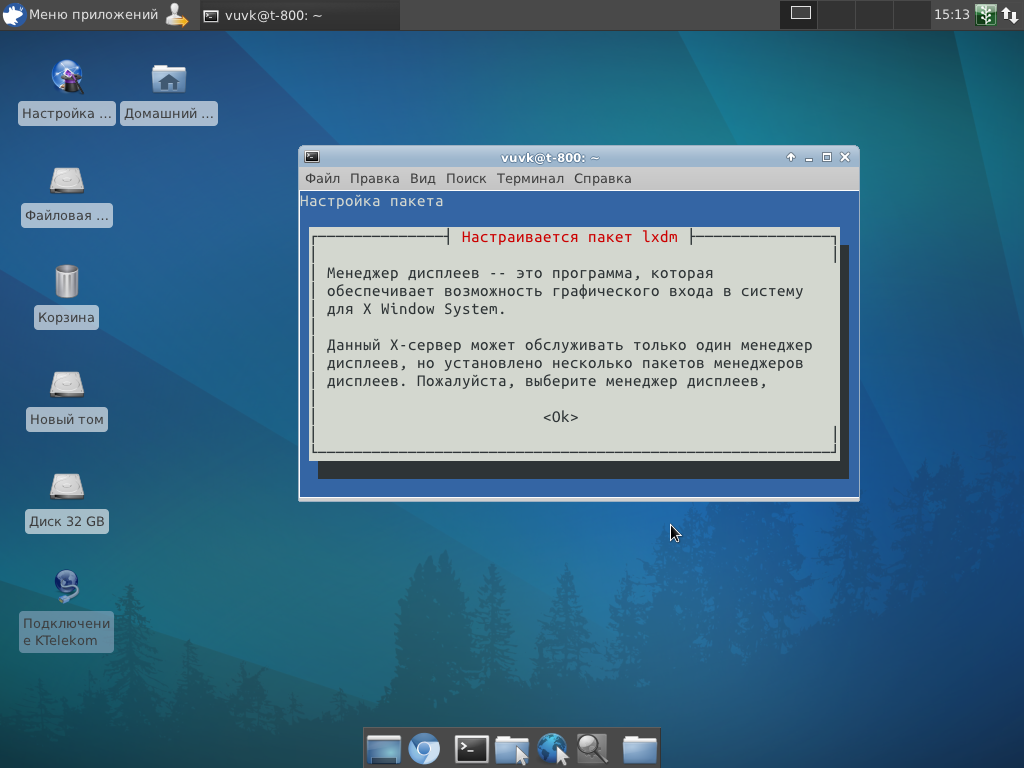Click the green notification tray icon

[x=985, y=14]
